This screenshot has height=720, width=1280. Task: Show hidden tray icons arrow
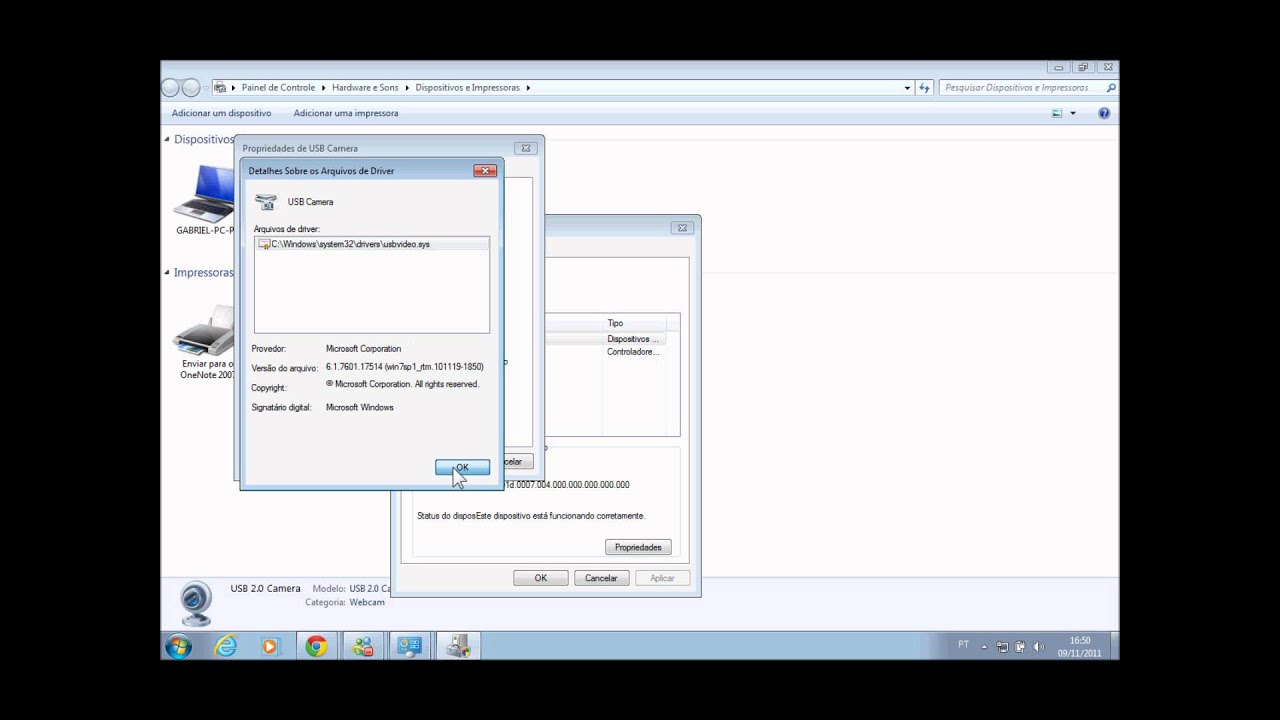(x=984, y=647)
